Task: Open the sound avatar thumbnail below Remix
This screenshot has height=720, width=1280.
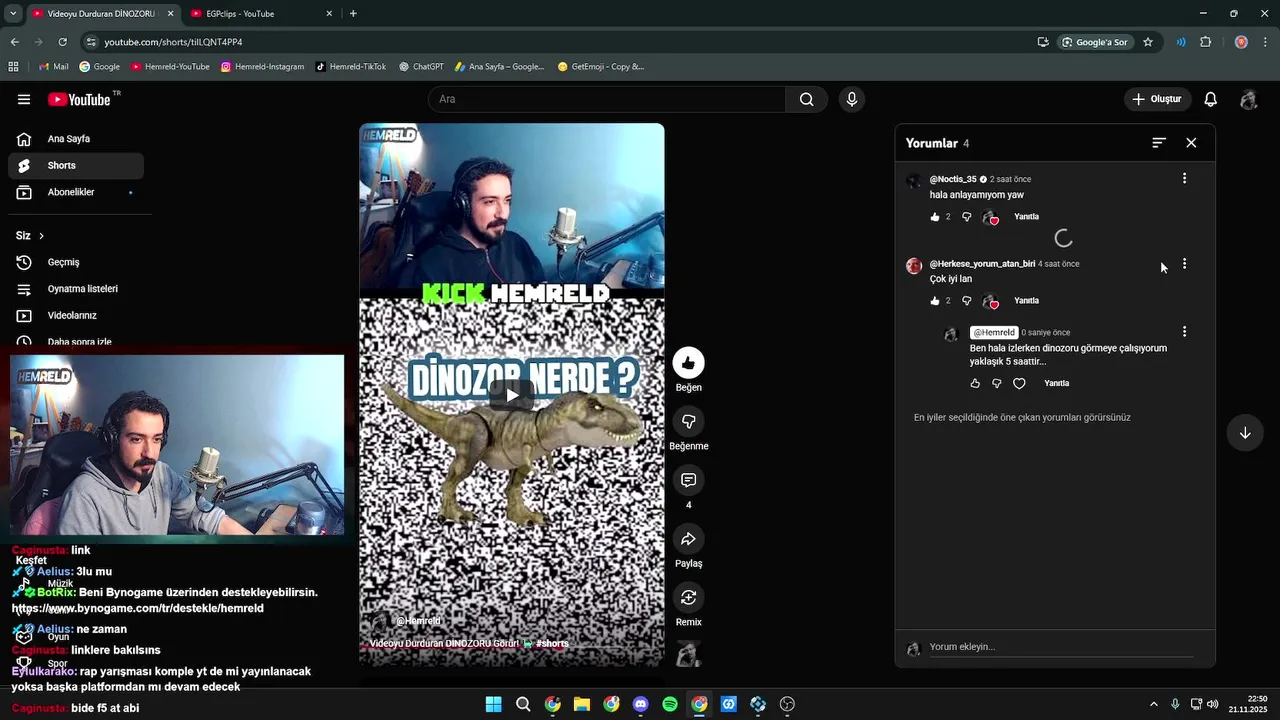Action: (688, 654)
